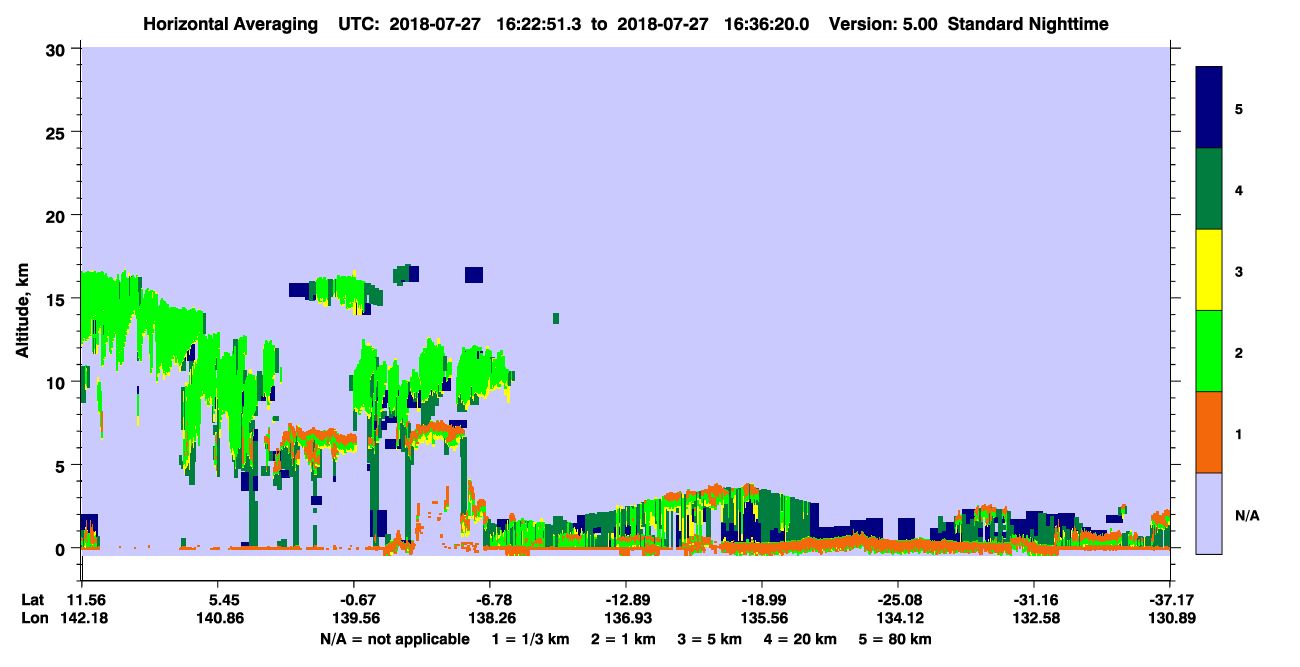The image size is (1300, 667).
Task: Click the longitude value 132.58
Action: 1034,618
